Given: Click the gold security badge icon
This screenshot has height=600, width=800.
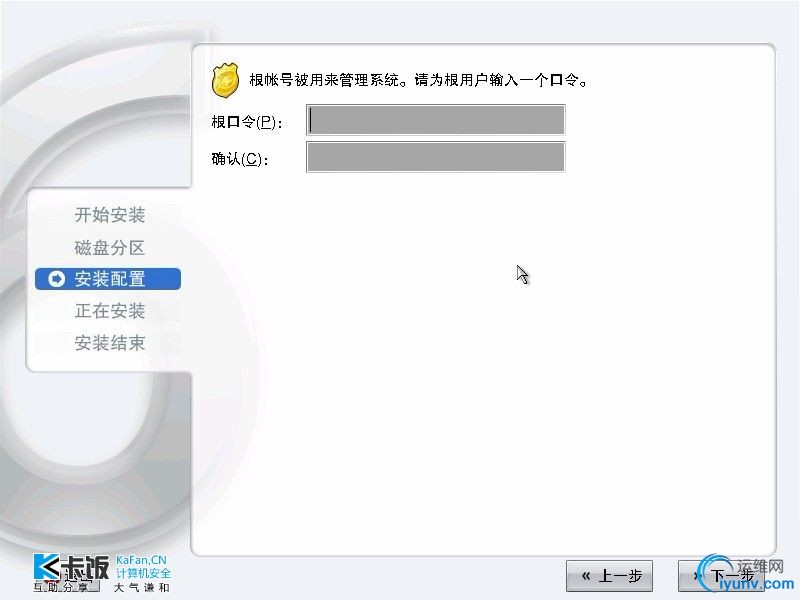Looking at the screenshot, I should [225, 80].
